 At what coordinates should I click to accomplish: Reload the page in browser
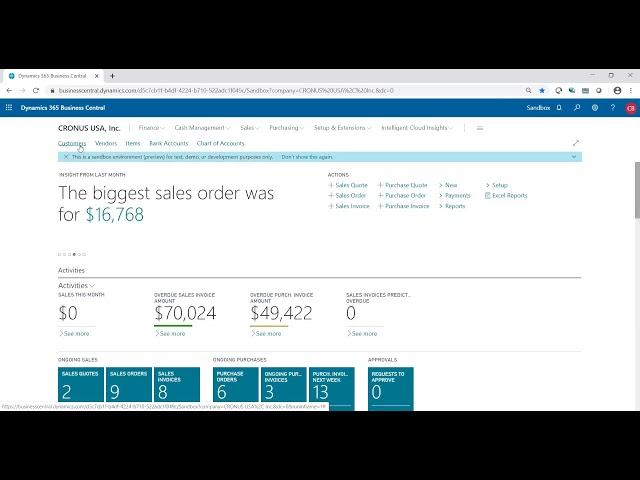(x=36, y=91)
